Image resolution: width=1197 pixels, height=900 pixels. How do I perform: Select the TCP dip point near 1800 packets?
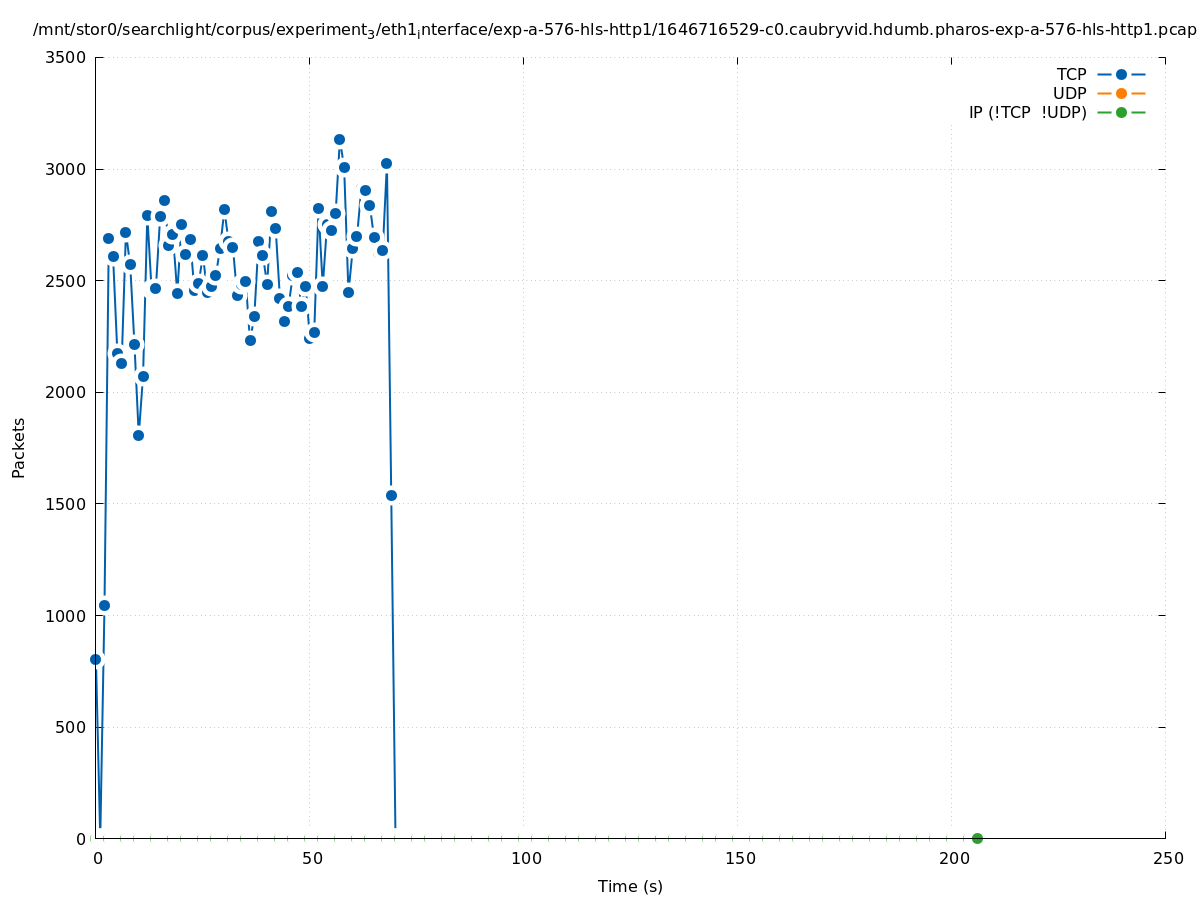[x=138, y=435]
